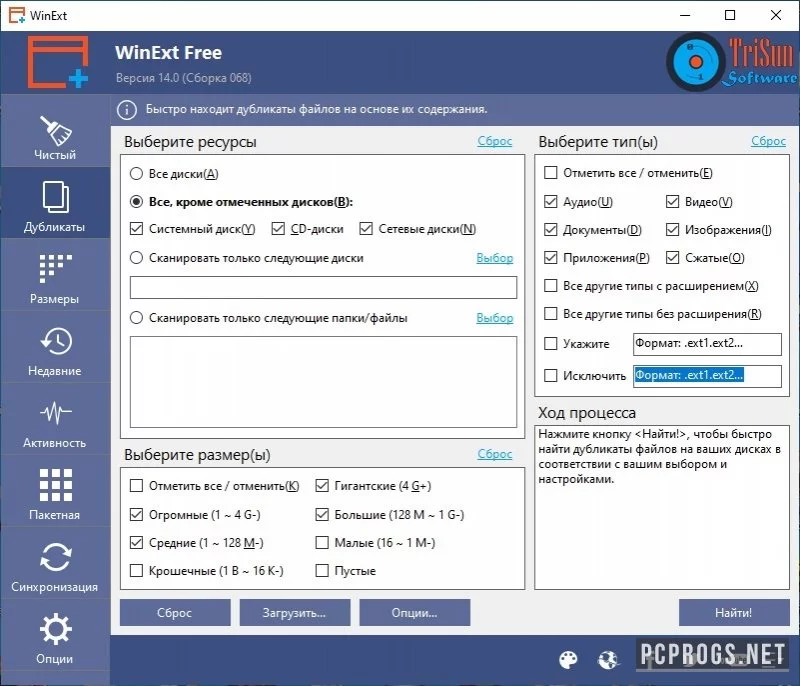Click the bottom Опции... button
This screenshot has width=800, height=686.
pyautogui.click(x=414, y=613)
